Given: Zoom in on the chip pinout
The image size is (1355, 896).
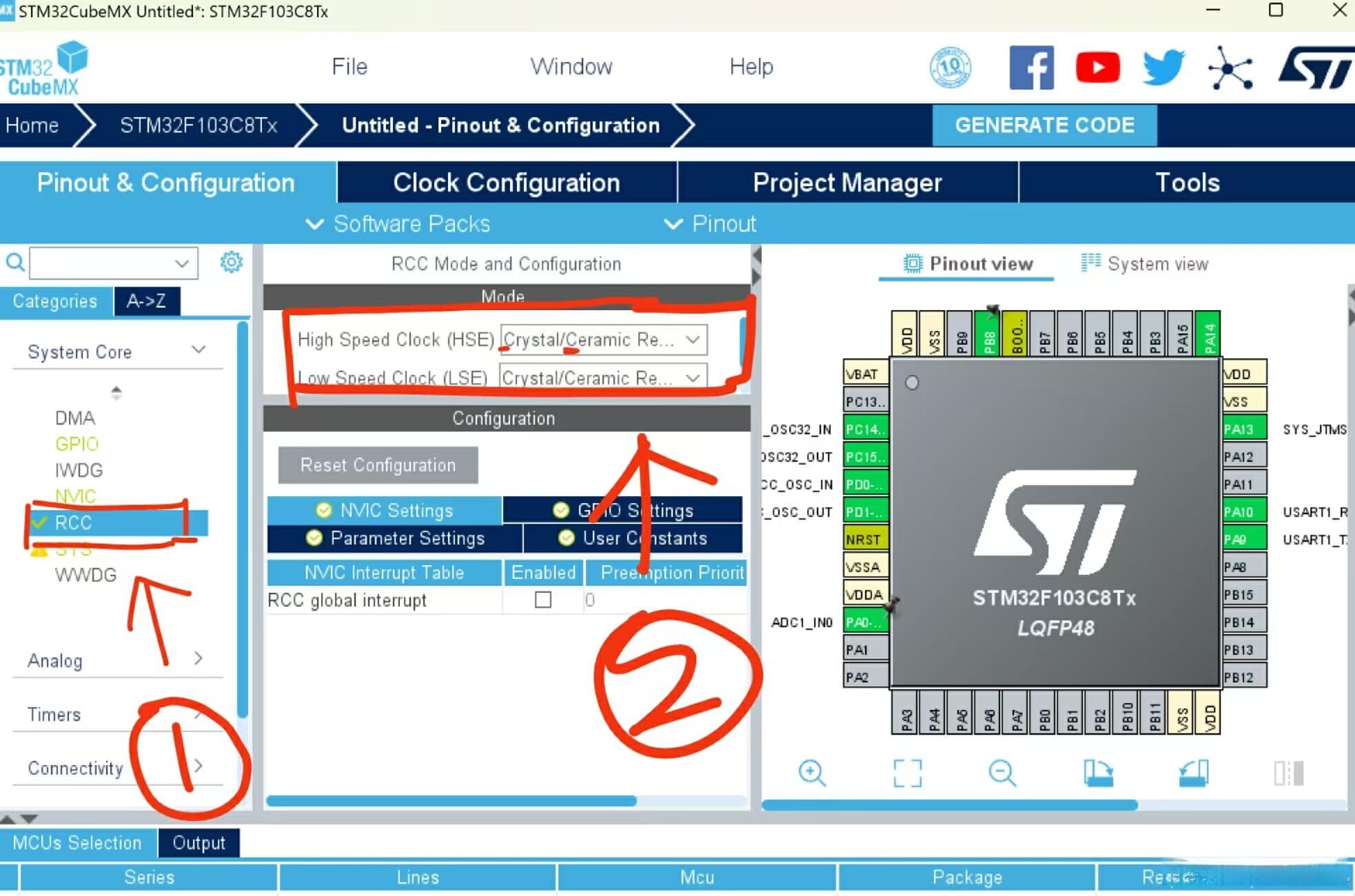Looking at the screenshot, I should tap(812, 773).
